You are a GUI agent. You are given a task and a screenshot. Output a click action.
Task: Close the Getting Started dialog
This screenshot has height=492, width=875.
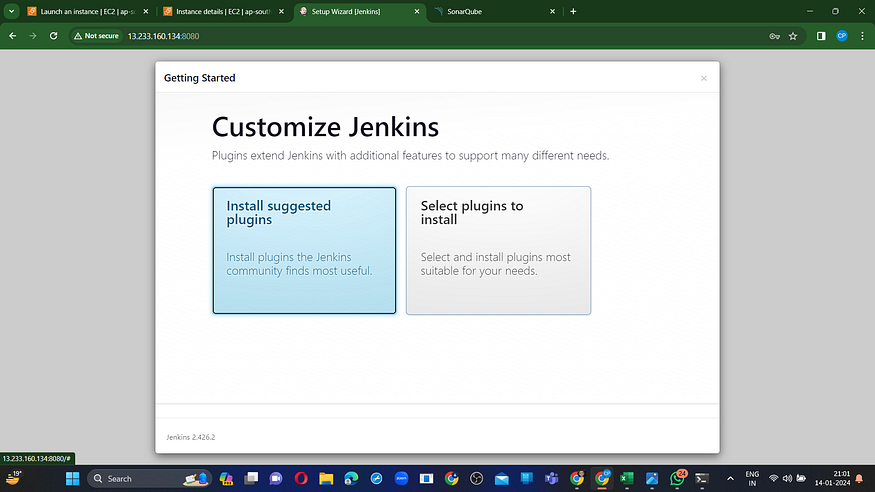(704, 78)
